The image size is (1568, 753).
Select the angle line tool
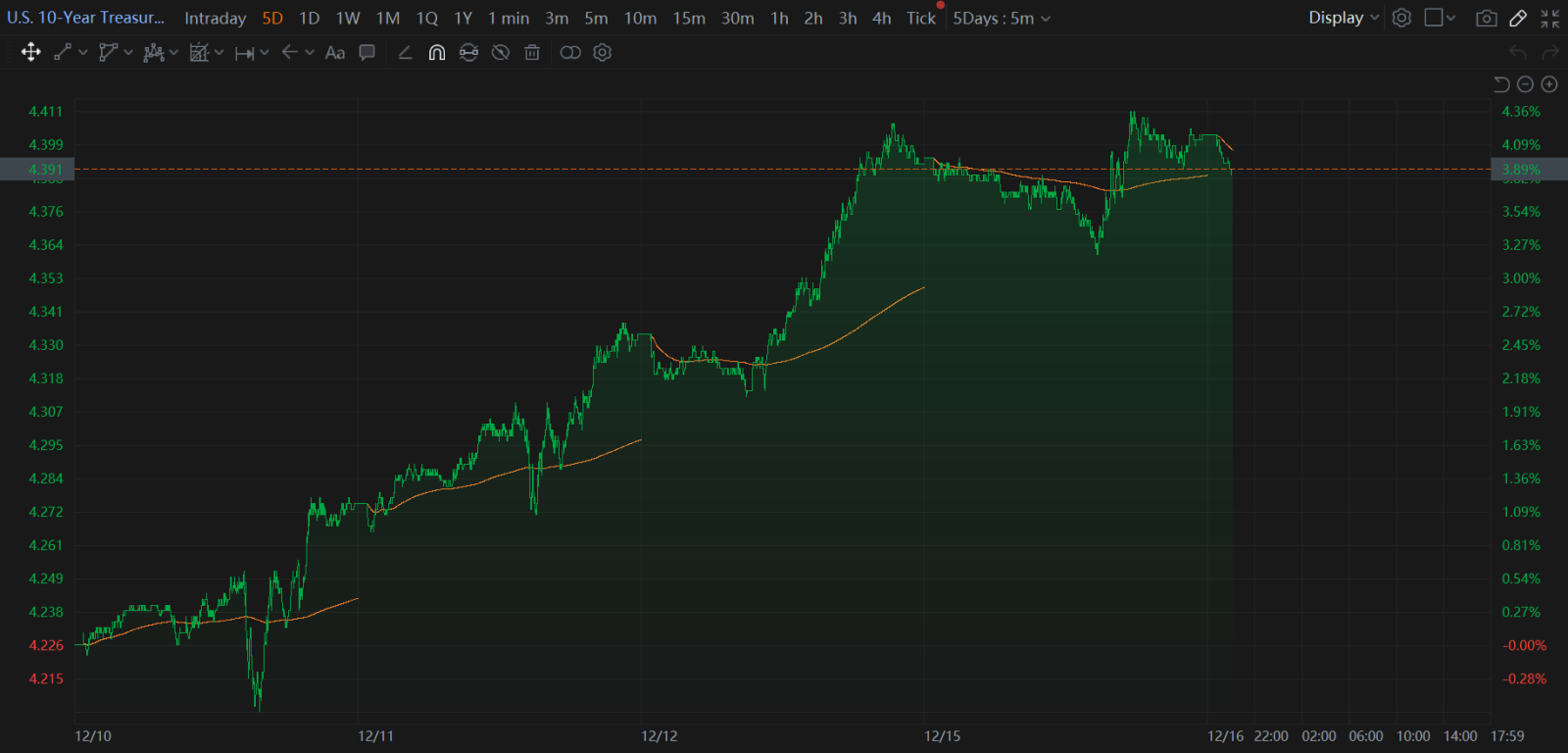click(x=405, y=52)
